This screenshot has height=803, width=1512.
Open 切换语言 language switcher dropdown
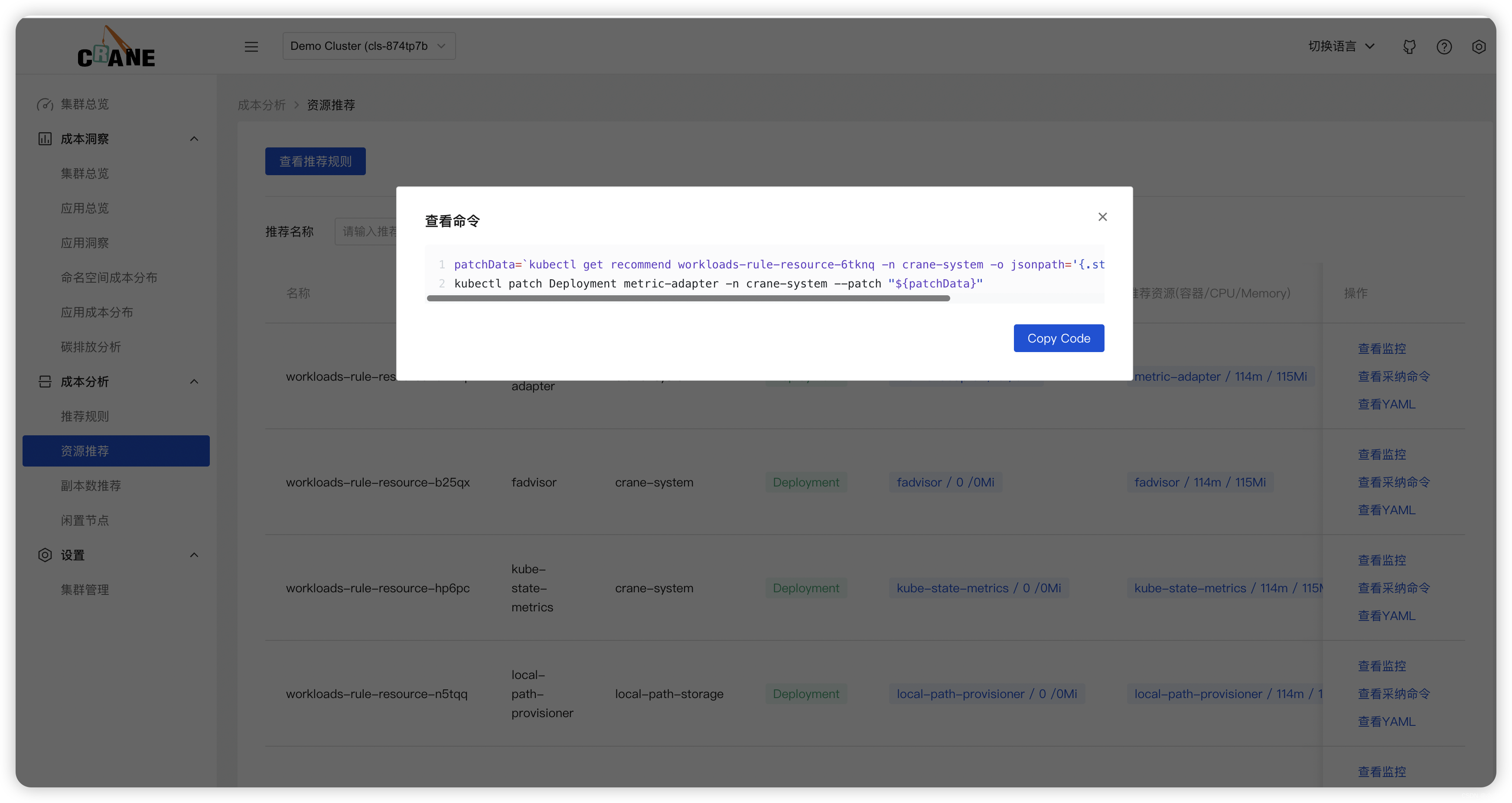point(1339,46)
